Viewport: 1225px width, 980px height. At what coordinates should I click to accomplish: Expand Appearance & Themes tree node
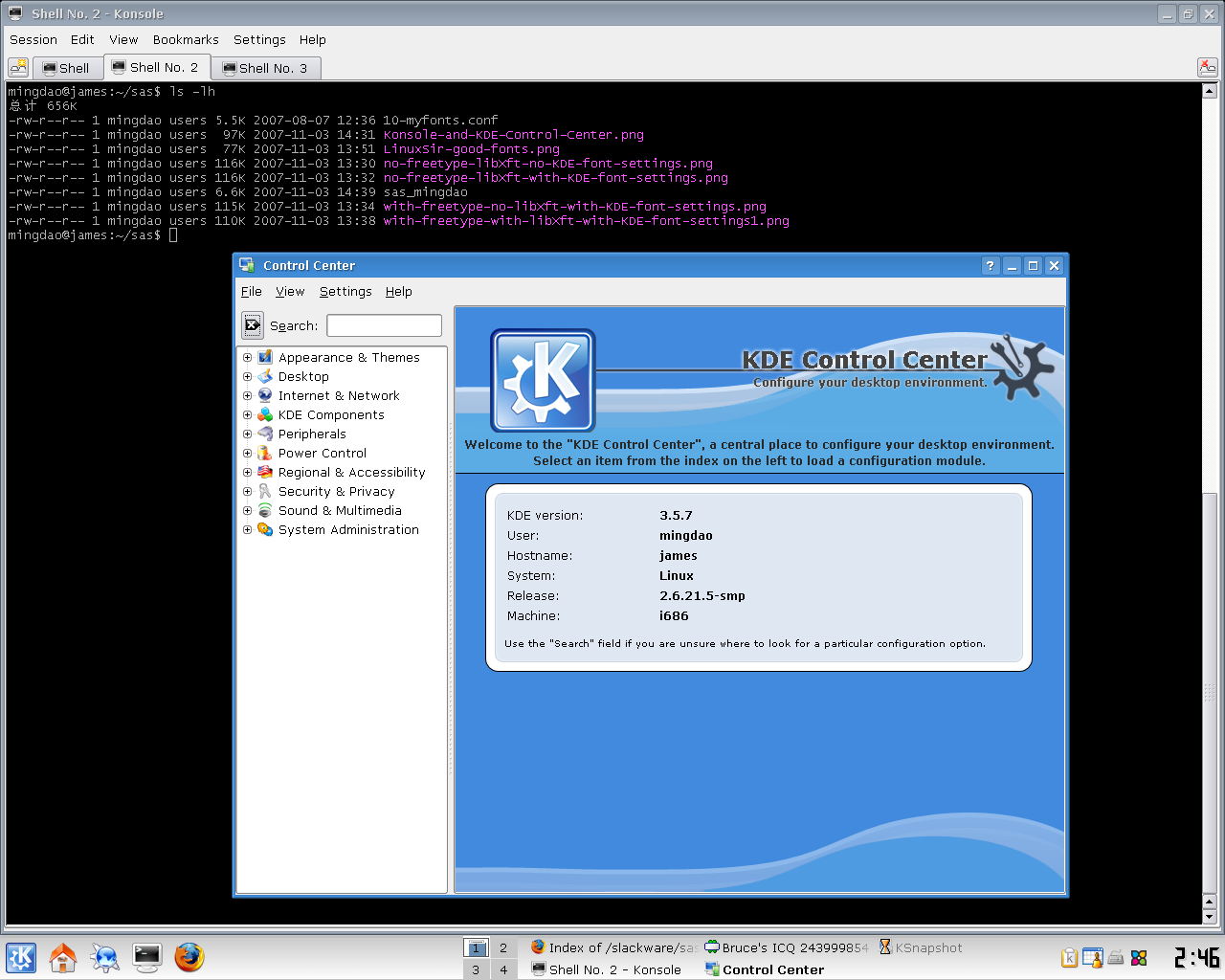click(x=247, y=357)
